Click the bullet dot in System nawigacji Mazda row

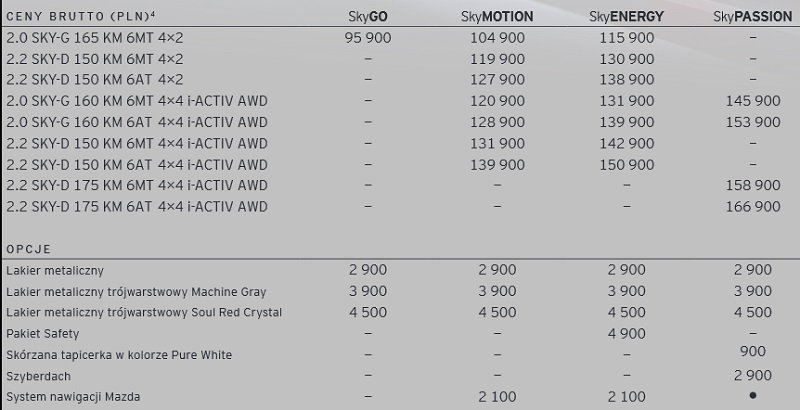pyautogui.click(x=753, y=395)
